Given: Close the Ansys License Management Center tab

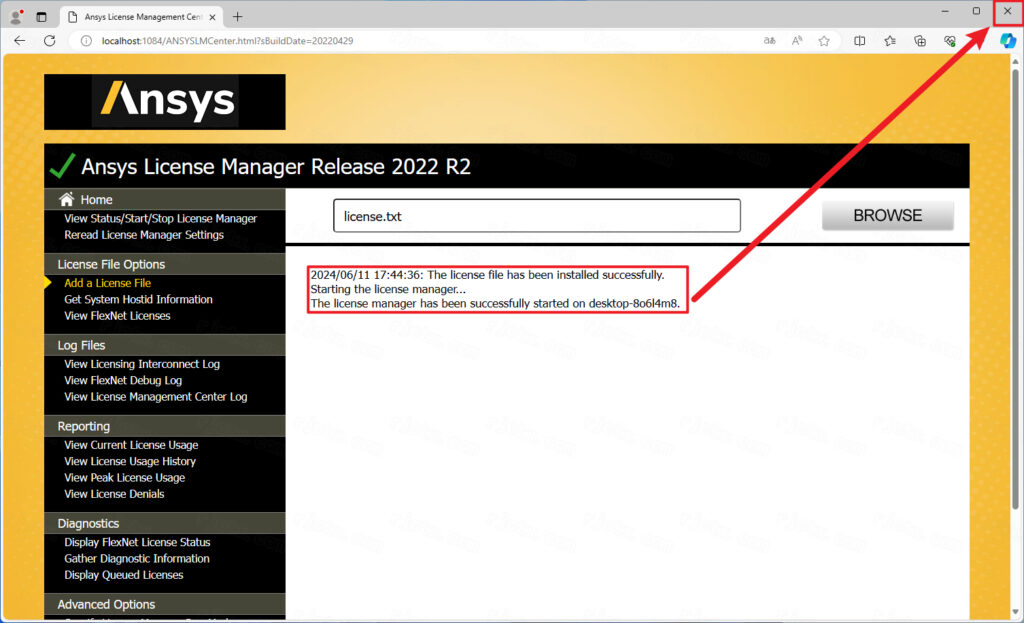Looking at the screenshot, I should tap(212, 17).
